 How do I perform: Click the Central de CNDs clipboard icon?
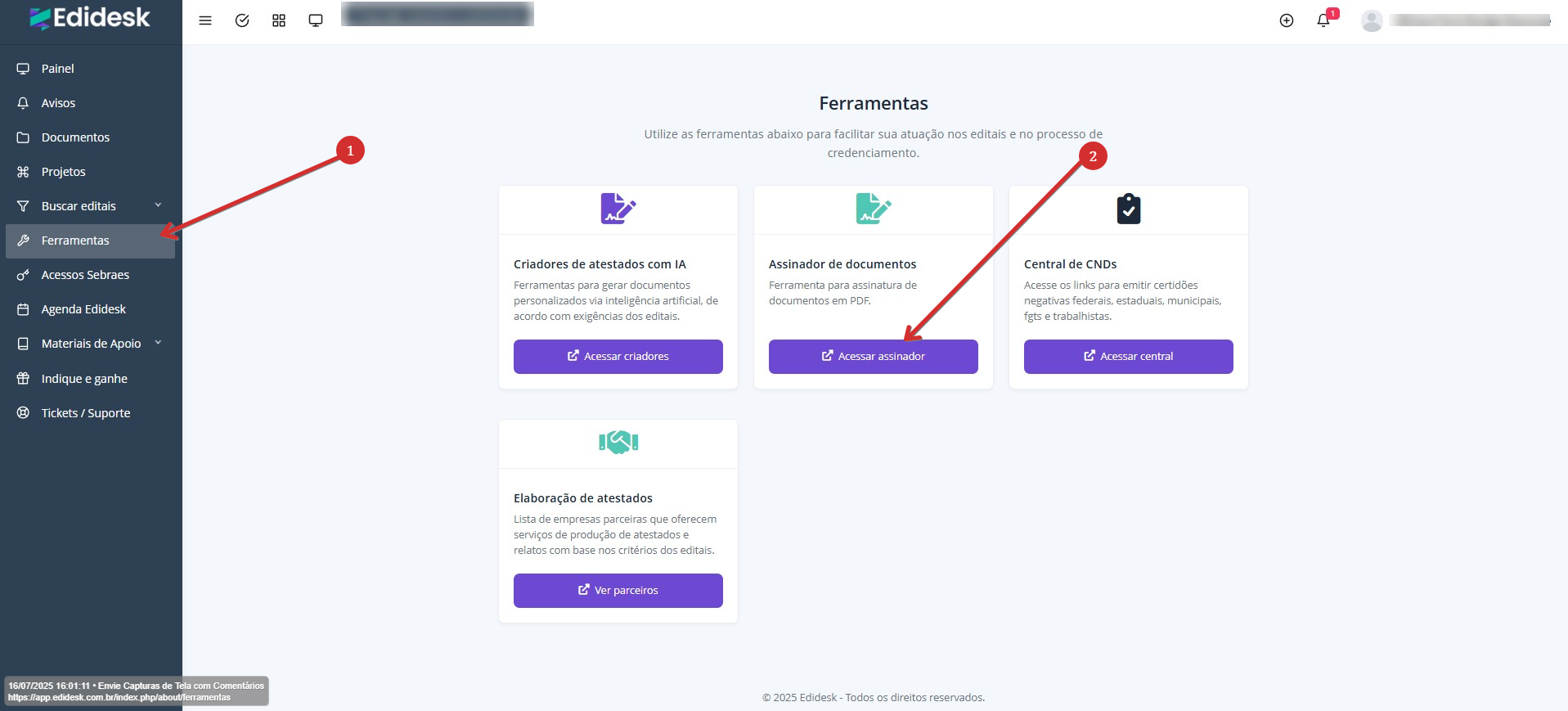[1128, 209]
